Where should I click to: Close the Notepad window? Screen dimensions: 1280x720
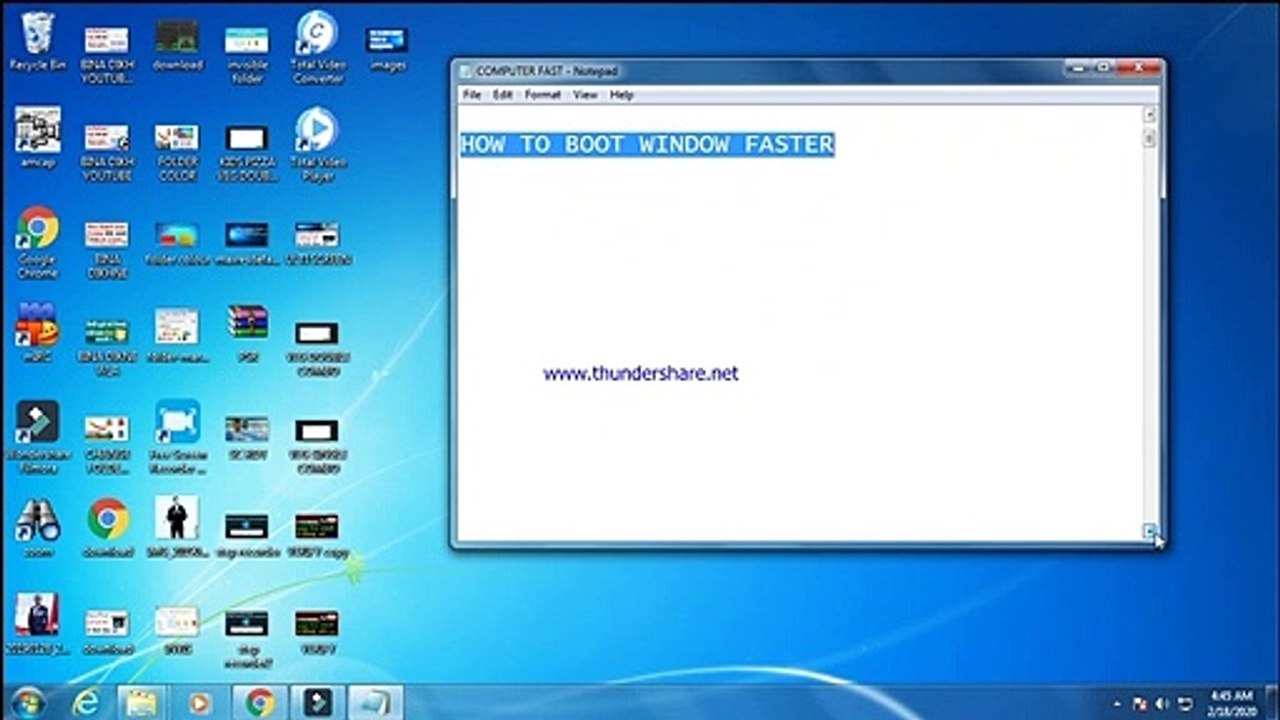[1137, 67]
